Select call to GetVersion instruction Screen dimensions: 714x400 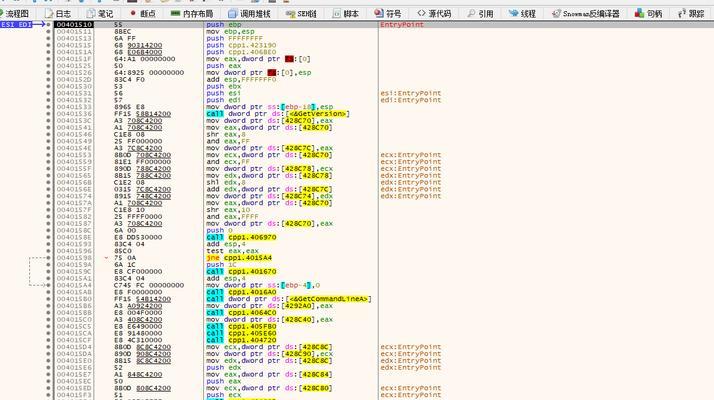point(278,113)
